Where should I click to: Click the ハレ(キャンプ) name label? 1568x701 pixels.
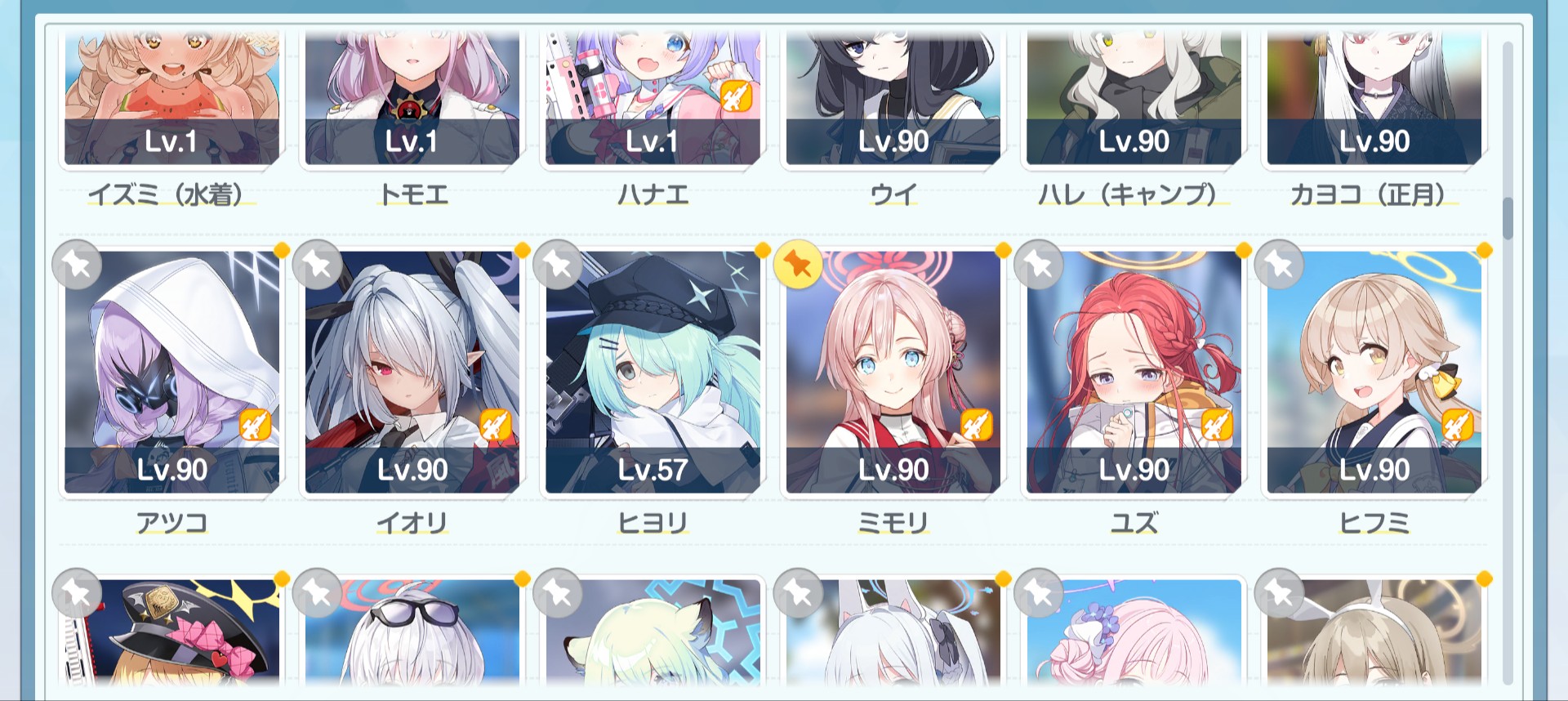point(1134,194)
